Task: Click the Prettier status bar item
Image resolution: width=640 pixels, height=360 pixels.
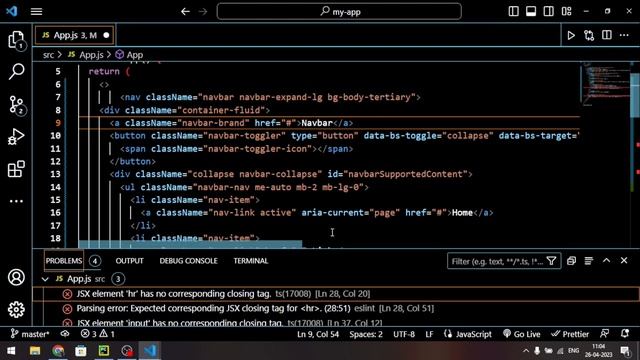Action: coord(570,334)
